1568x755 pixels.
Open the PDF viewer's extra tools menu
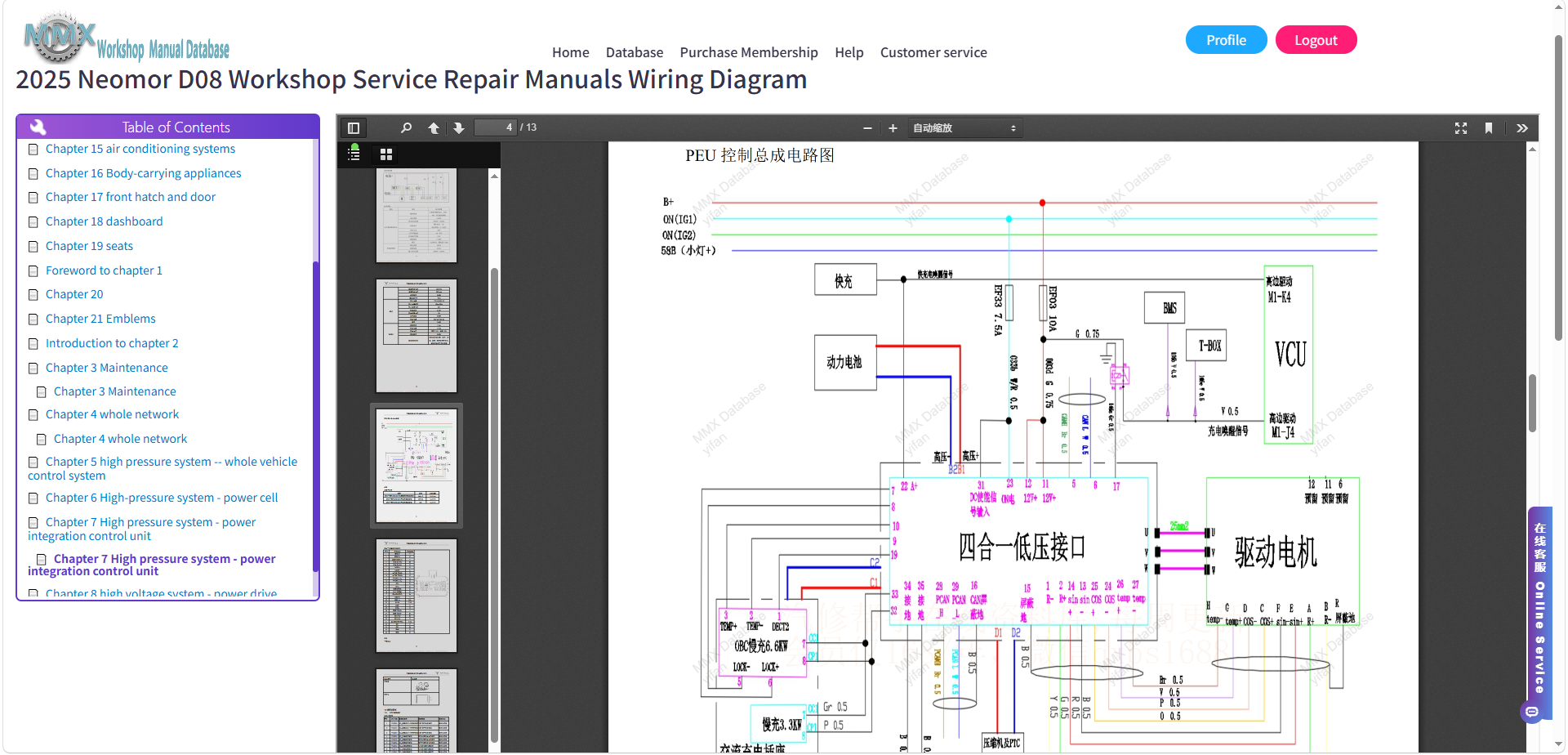pyautogui.click(x=1522, y=128)
